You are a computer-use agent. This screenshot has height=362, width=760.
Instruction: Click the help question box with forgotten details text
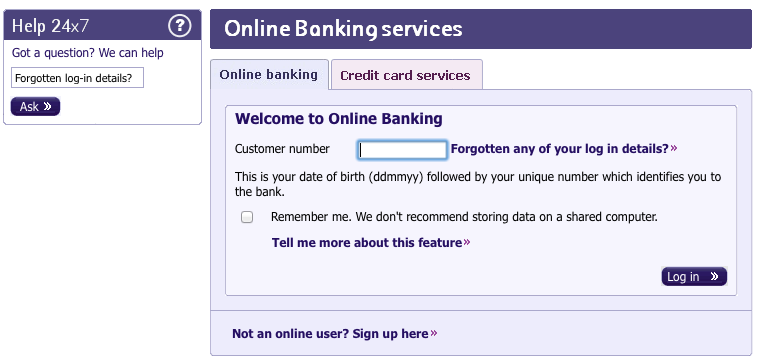(78, 78)
